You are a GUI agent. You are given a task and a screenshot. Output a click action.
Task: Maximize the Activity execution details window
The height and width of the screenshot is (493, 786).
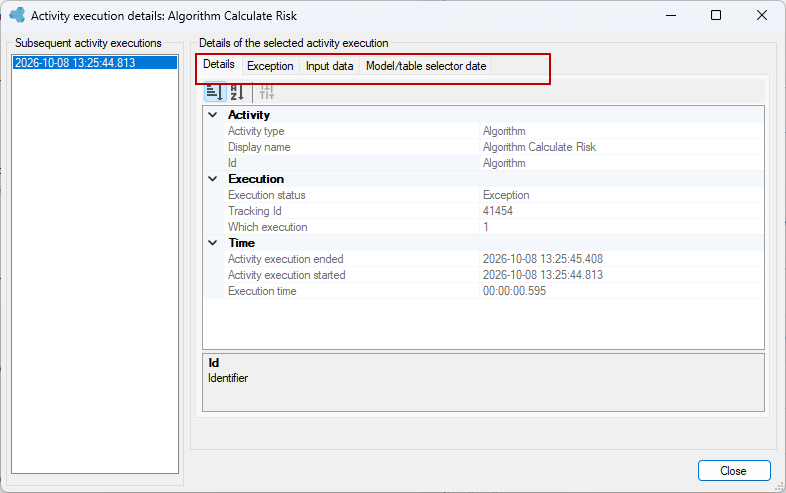coord(716,16)
